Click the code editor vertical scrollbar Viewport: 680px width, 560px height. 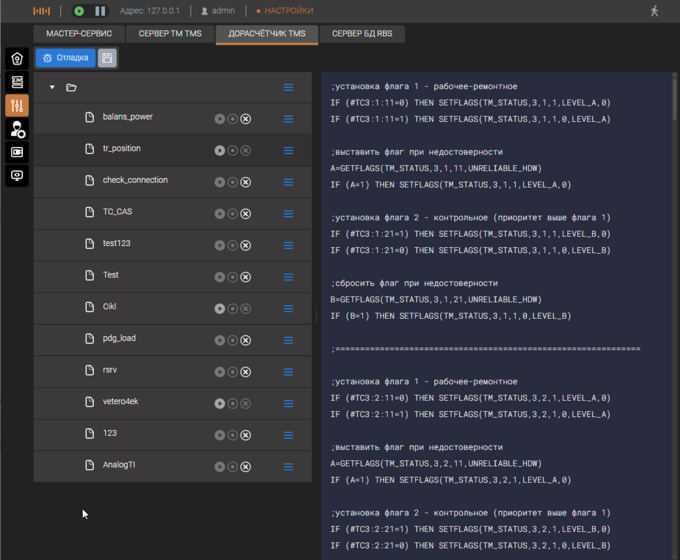click(x=675, y=100)
